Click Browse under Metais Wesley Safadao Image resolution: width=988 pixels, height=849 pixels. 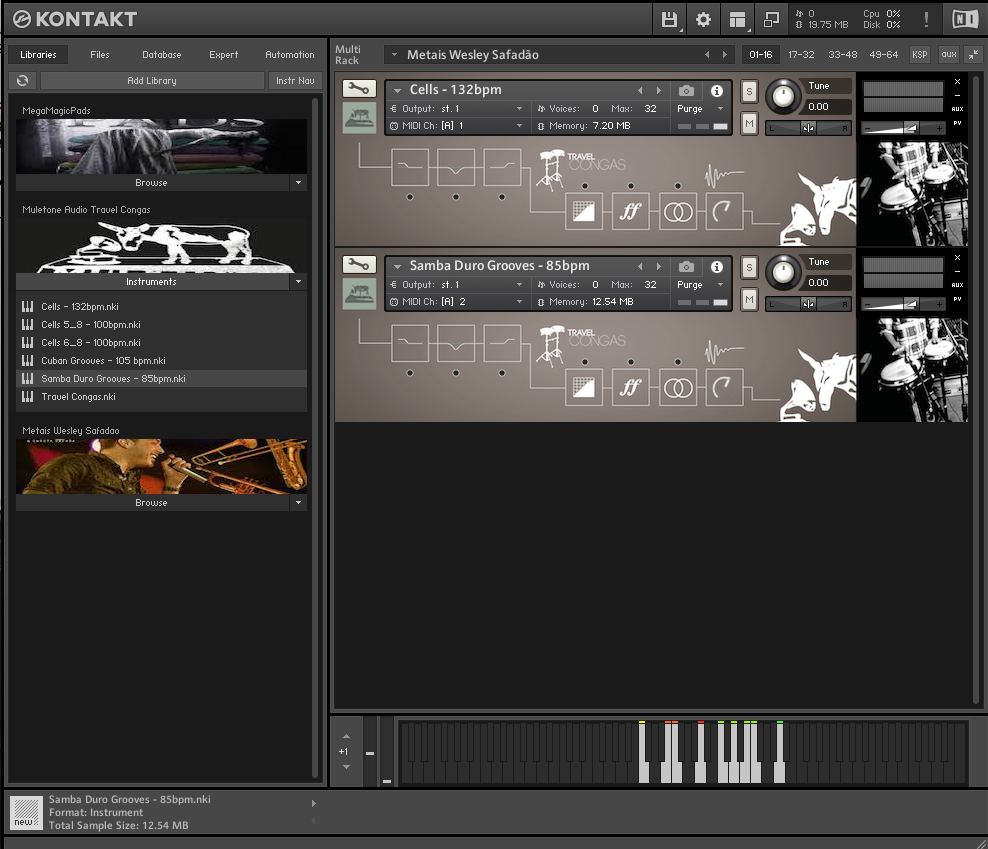point(151,503)
